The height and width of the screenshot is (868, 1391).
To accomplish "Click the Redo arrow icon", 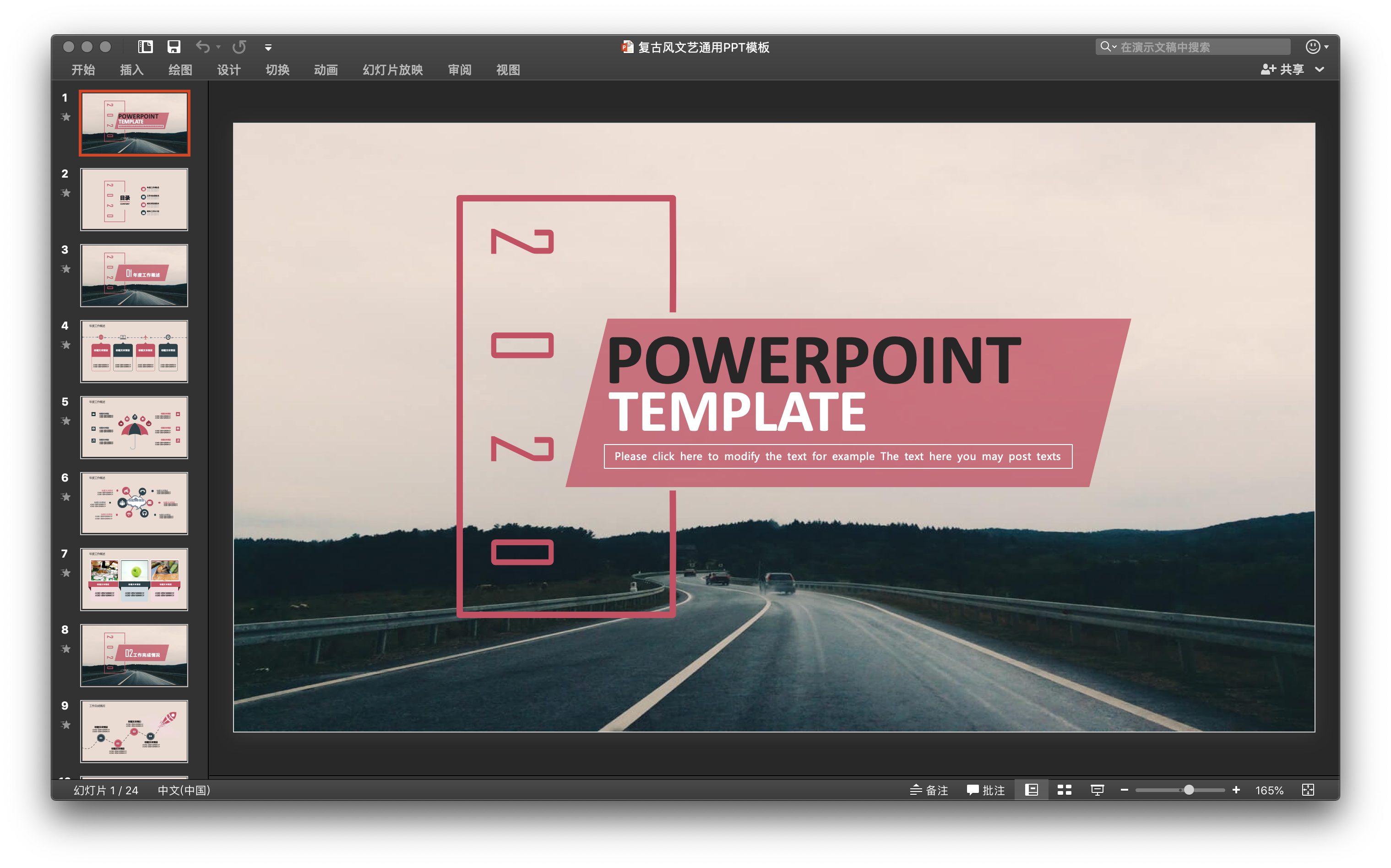I will tap(240, 47).
